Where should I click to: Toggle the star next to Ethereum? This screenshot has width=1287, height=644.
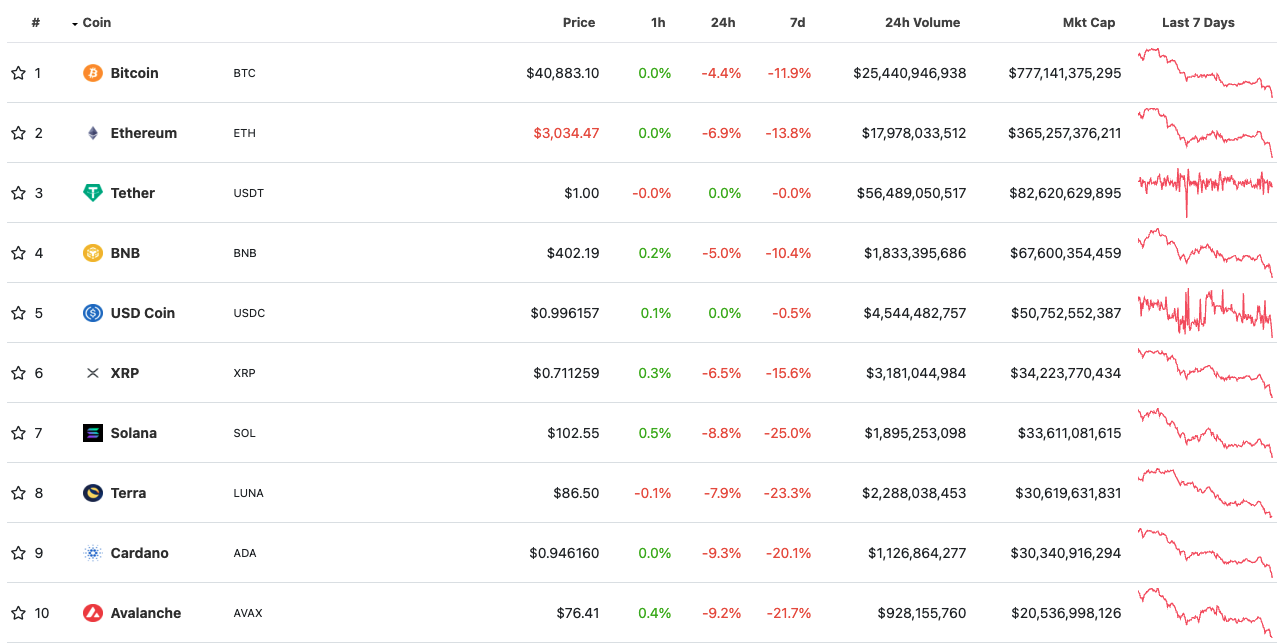click(x=18, y=133)
